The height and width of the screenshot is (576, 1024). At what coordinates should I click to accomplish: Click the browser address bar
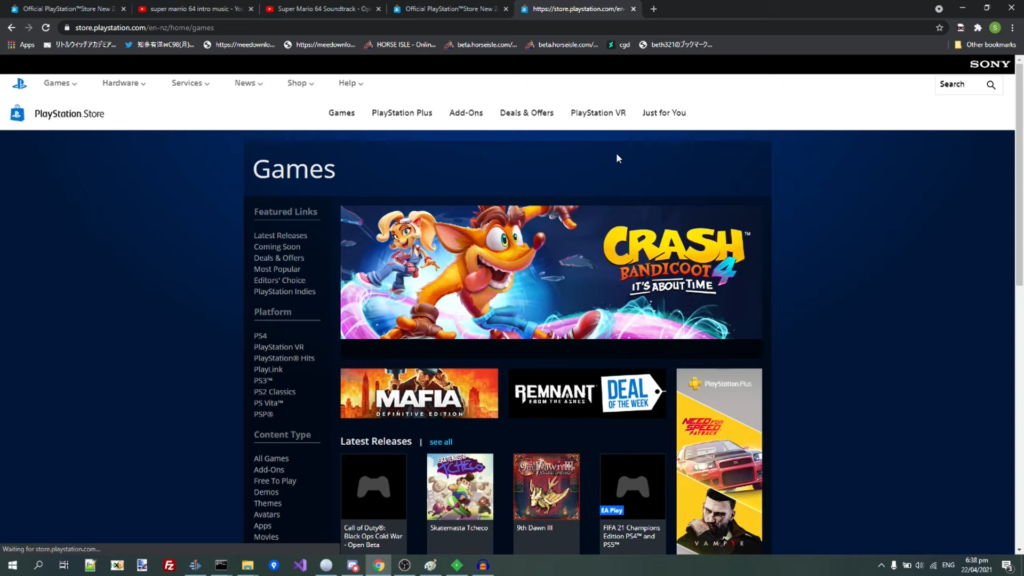(496, 27)
